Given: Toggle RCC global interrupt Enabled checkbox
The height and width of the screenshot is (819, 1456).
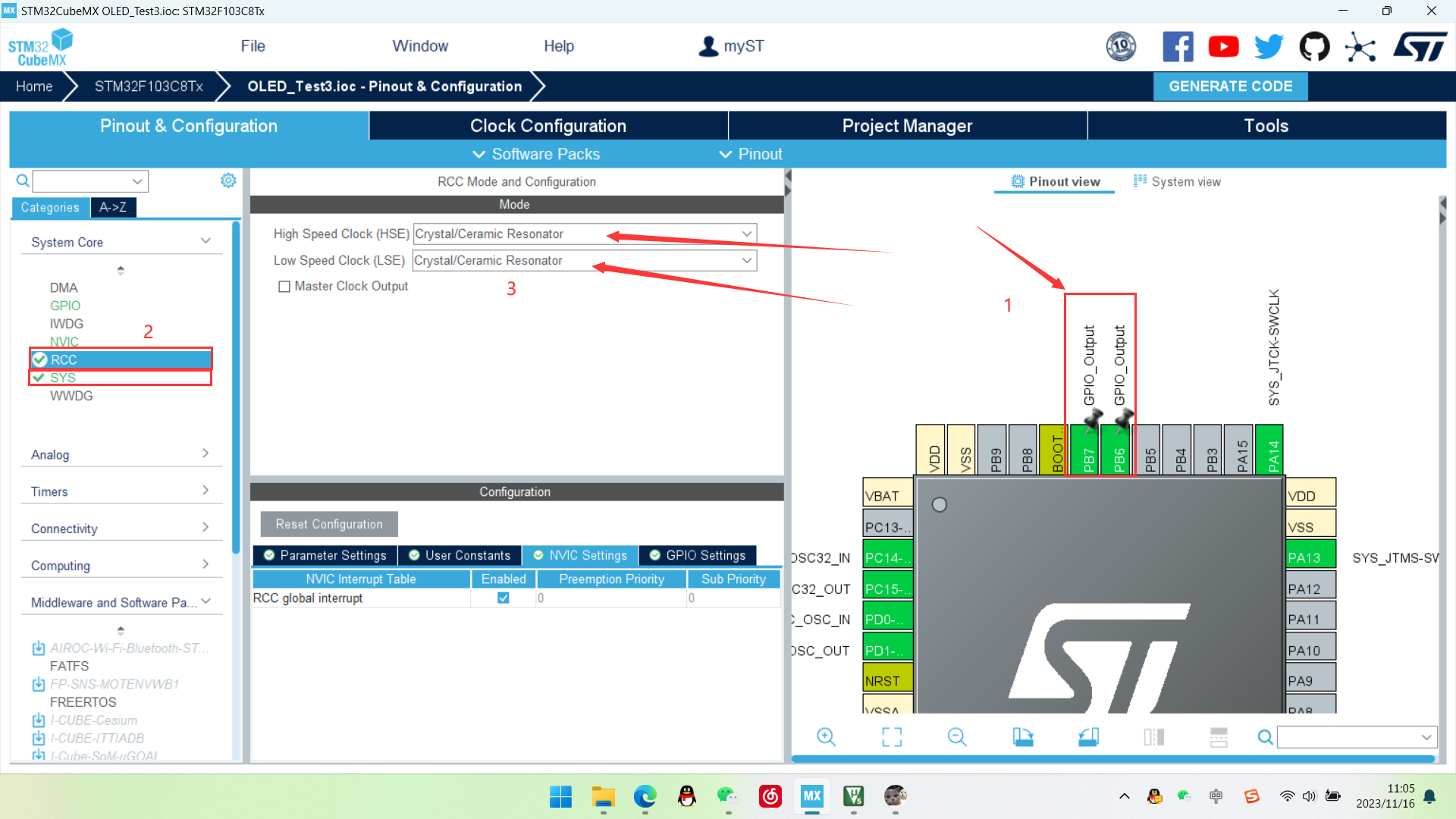Looking at the screenshot, I should [503, 598].
